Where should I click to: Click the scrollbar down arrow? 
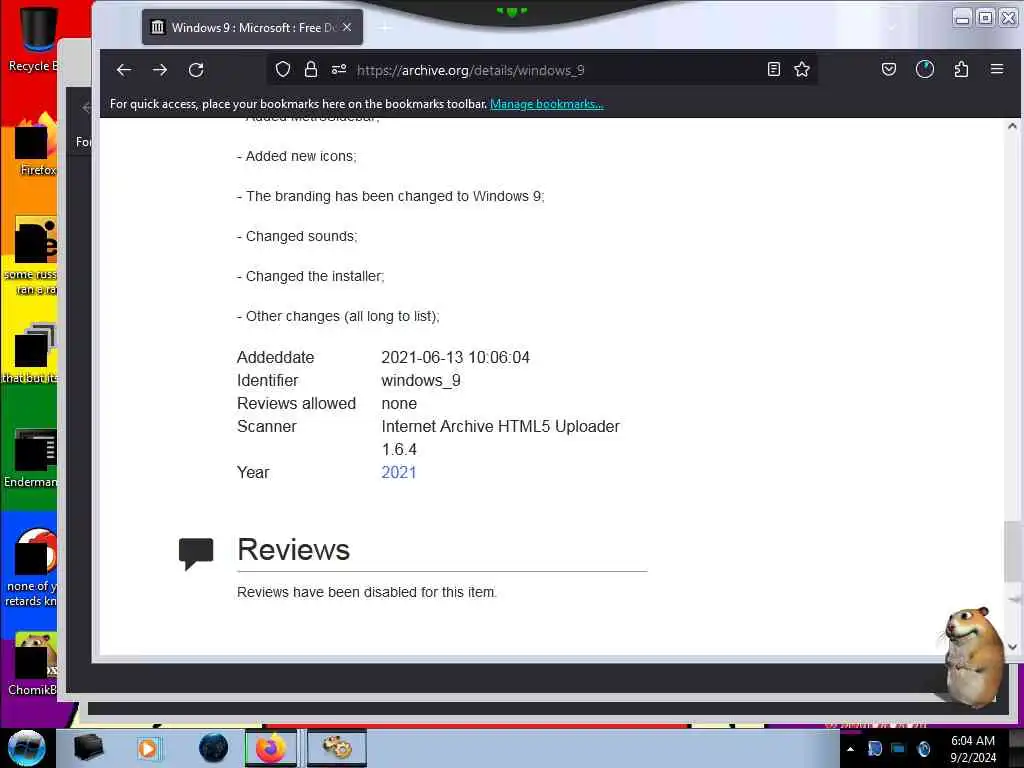[1012, 647]
